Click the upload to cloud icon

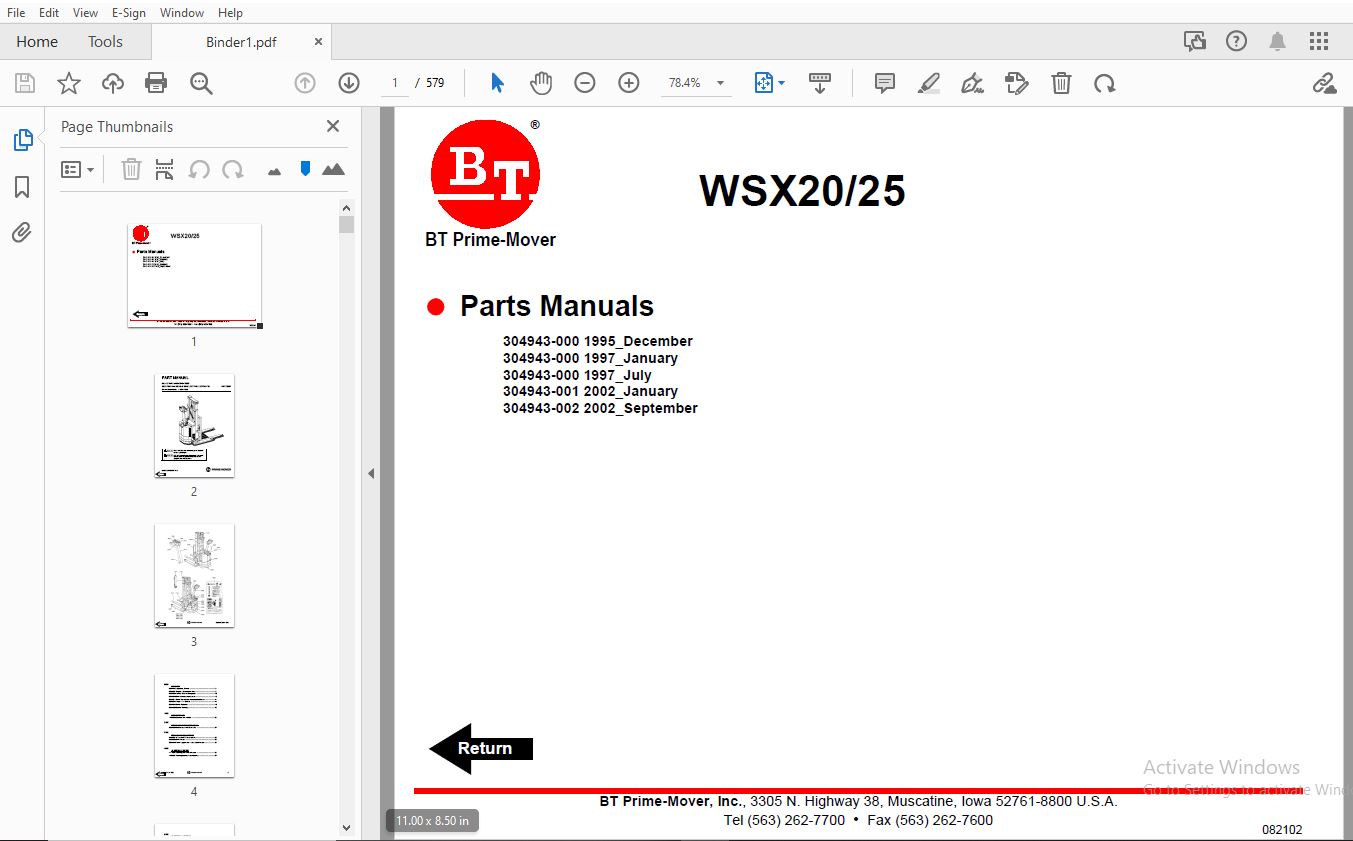pos(113,83)
